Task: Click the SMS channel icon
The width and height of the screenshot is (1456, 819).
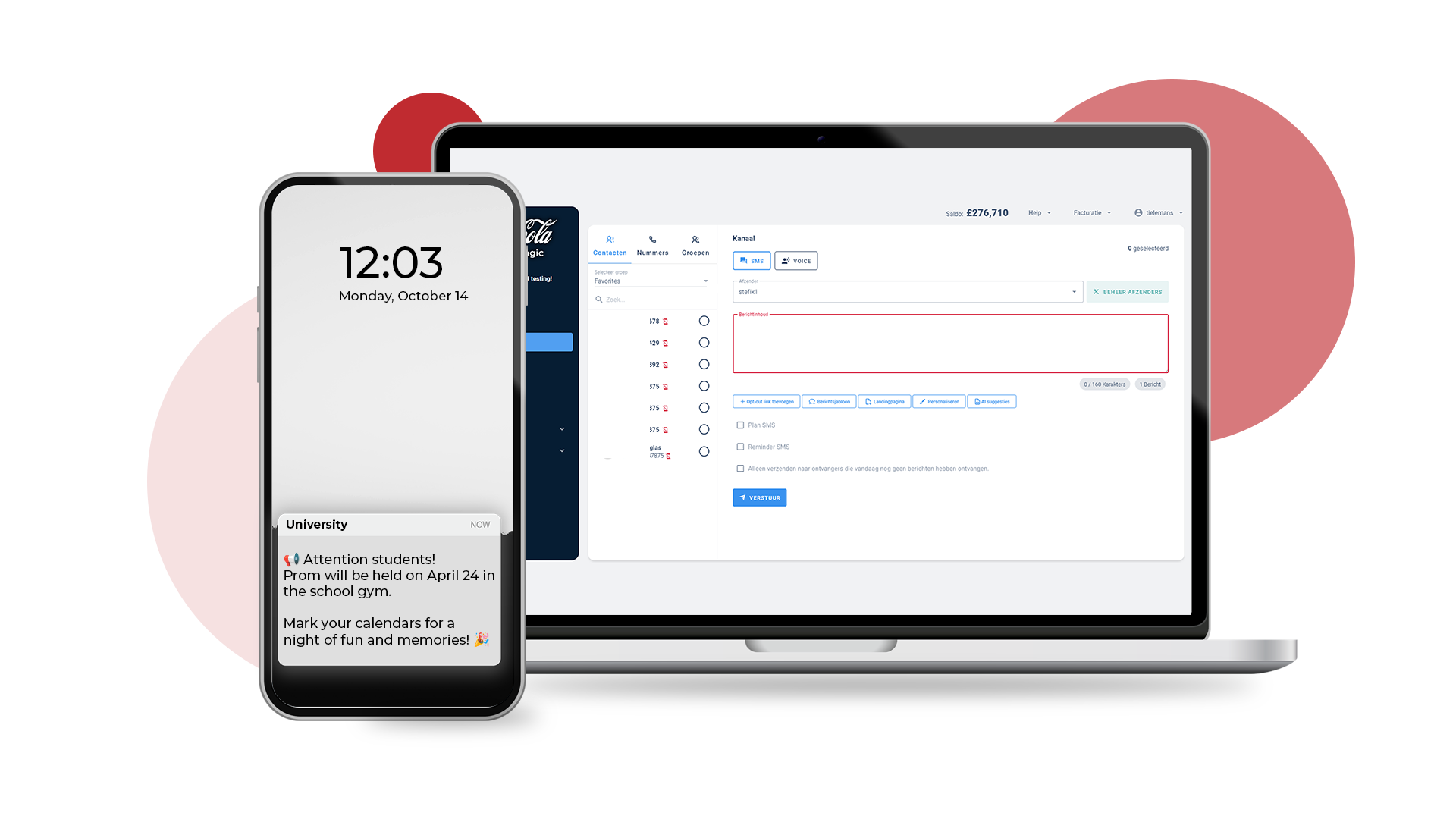Action: tap(752, 260)
